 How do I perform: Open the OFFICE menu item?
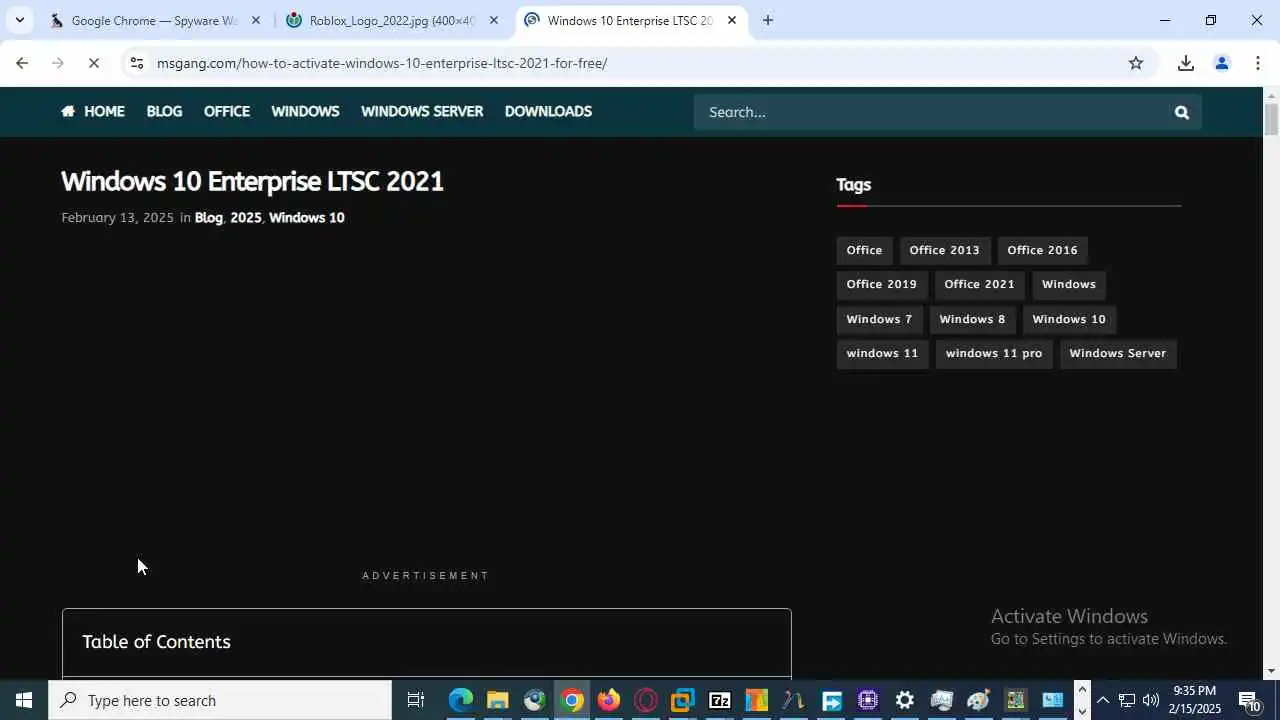[x=227, y=111]
